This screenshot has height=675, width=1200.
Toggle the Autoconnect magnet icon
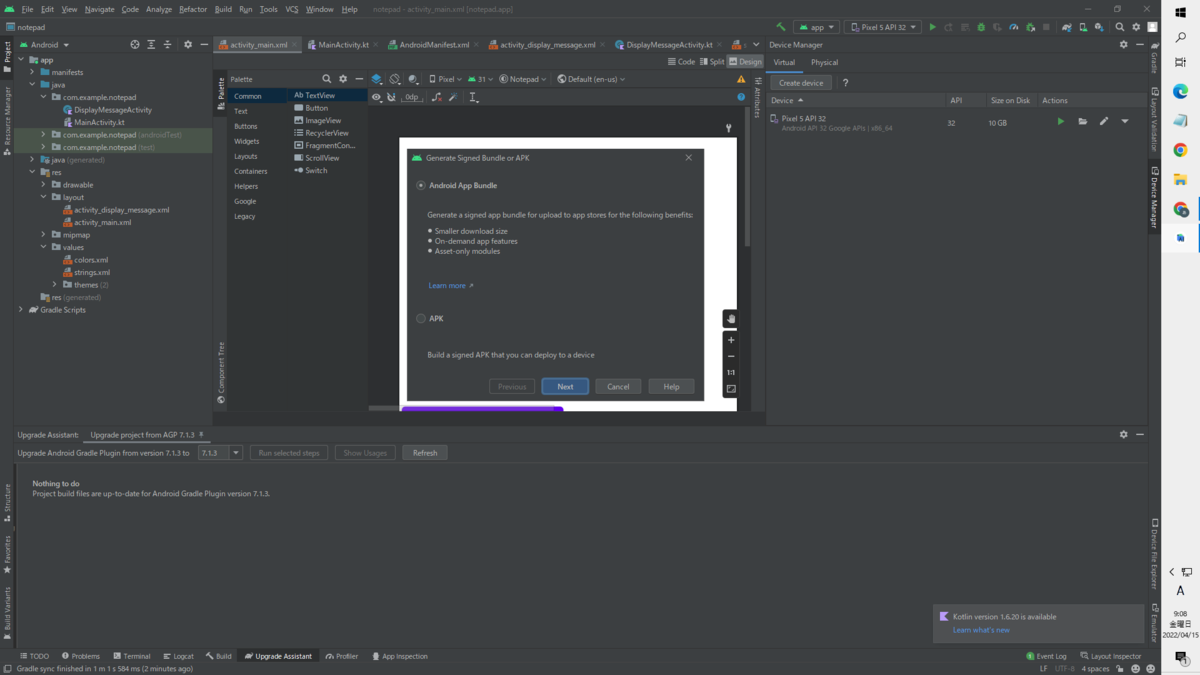pyautogui.click(x=391, y=97)
